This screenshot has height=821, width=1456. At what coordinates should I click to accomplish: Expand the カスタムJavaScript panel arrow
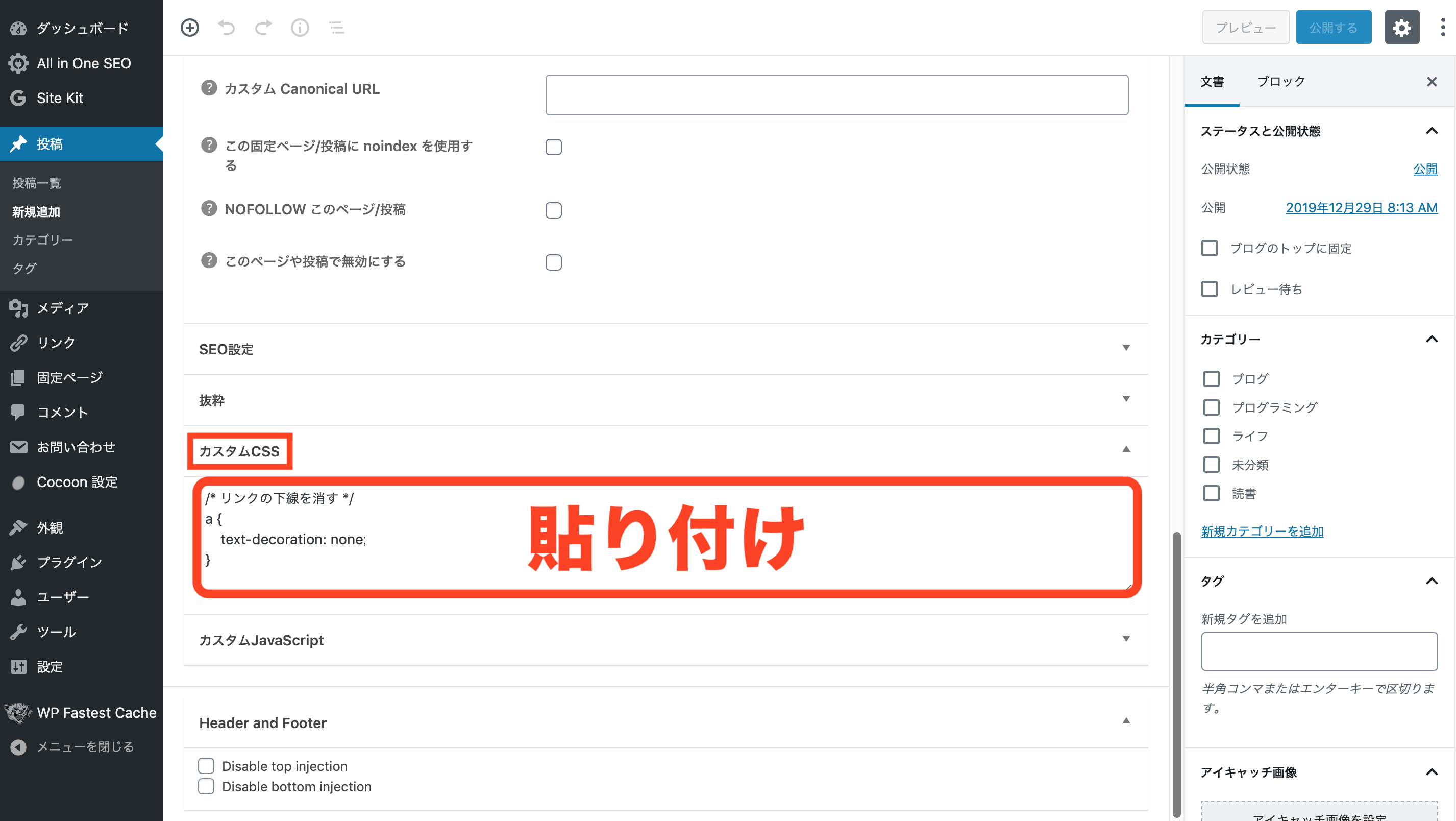click(1126, 639)
